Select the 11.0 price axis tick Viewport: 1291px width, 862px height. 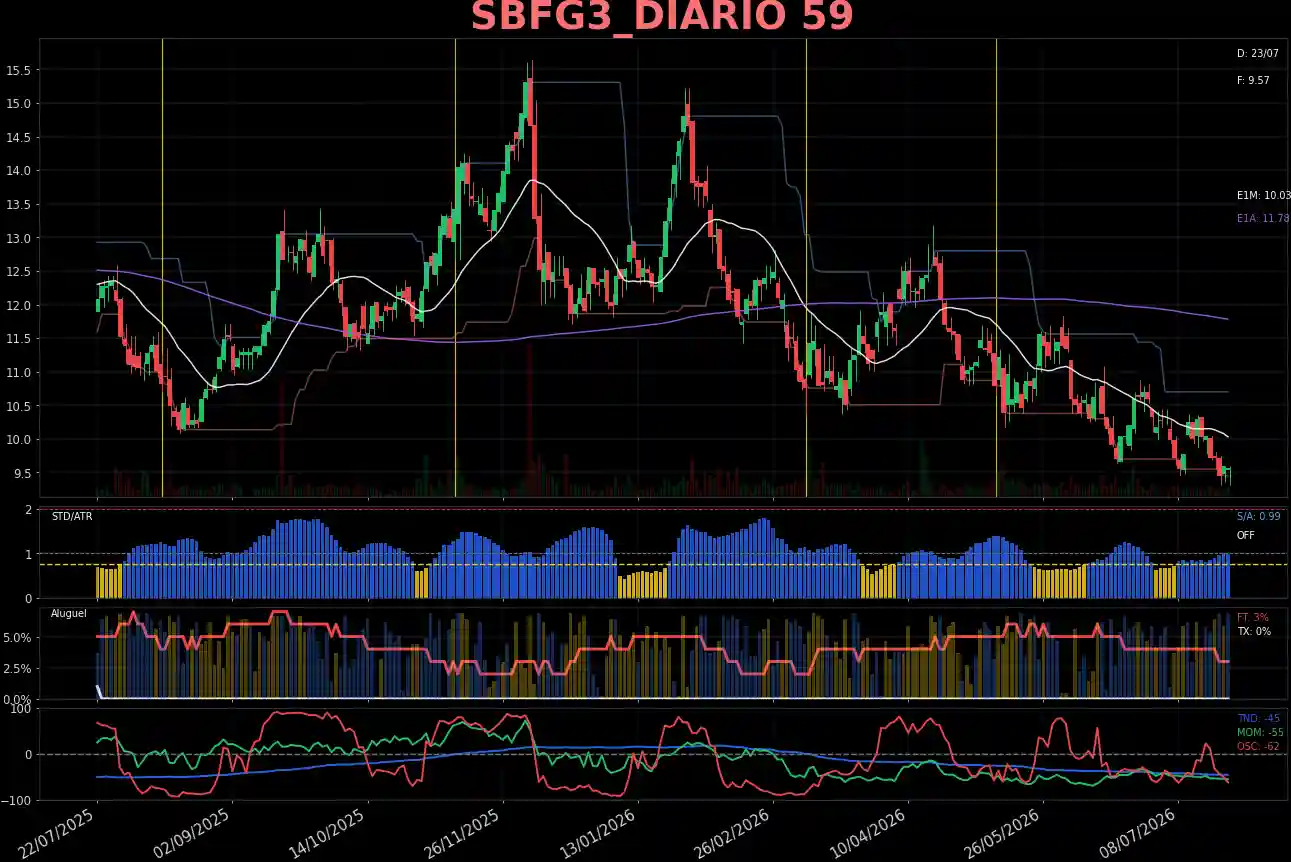(18, 372)
